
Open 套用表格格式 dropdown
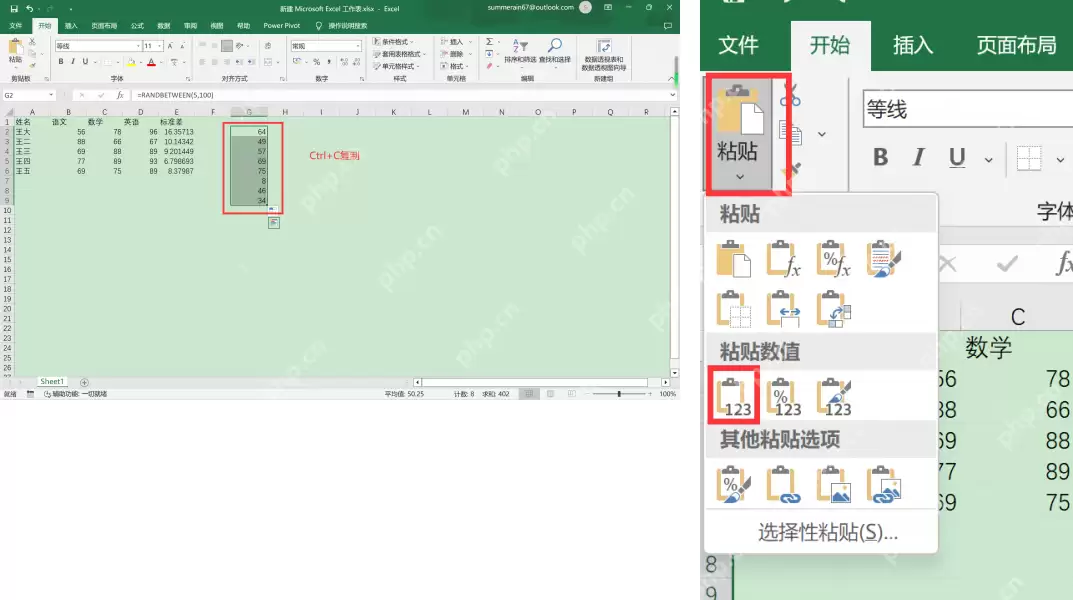[400, 54]
